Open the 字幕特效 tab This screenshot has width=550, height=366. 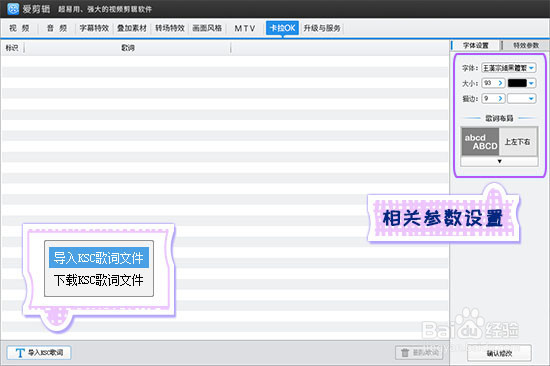(x=94, y=28)
